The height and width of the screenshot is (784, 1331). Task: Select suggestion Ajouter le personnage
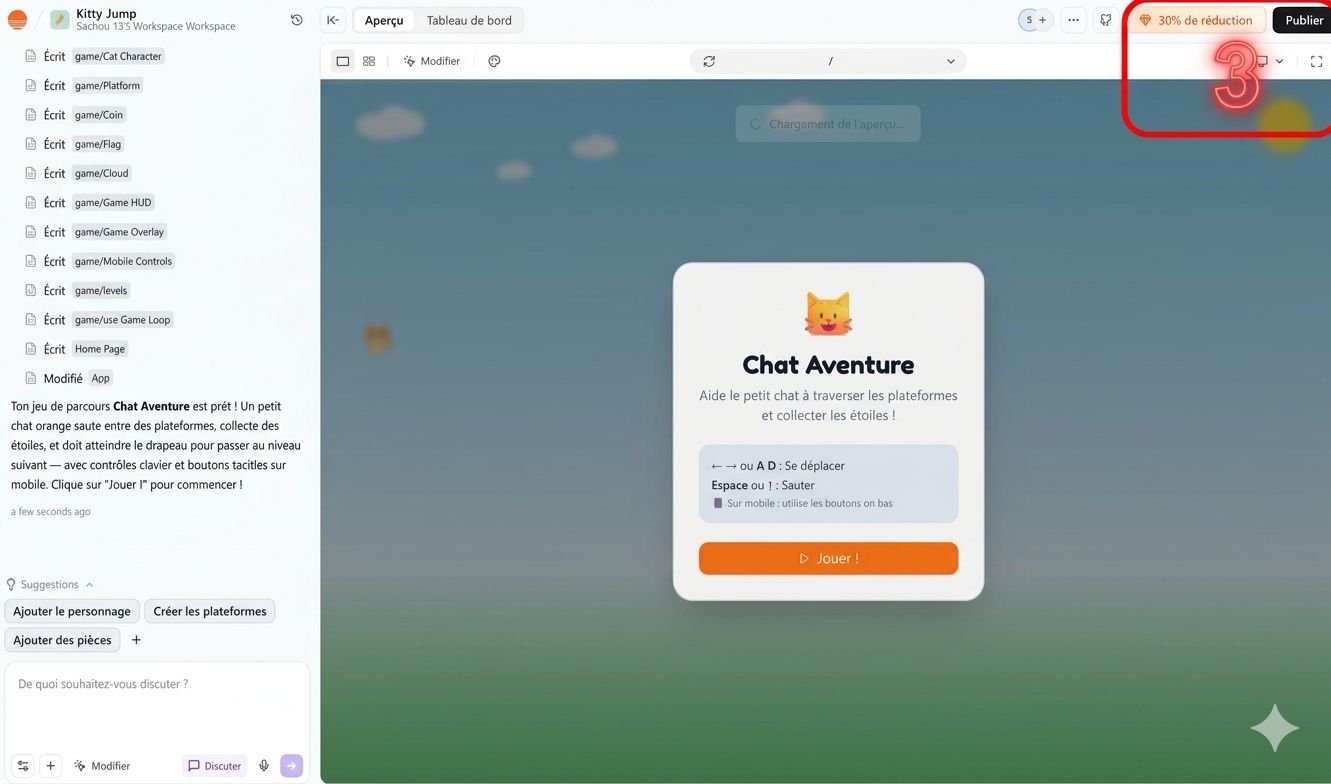[x=72, y=611]
